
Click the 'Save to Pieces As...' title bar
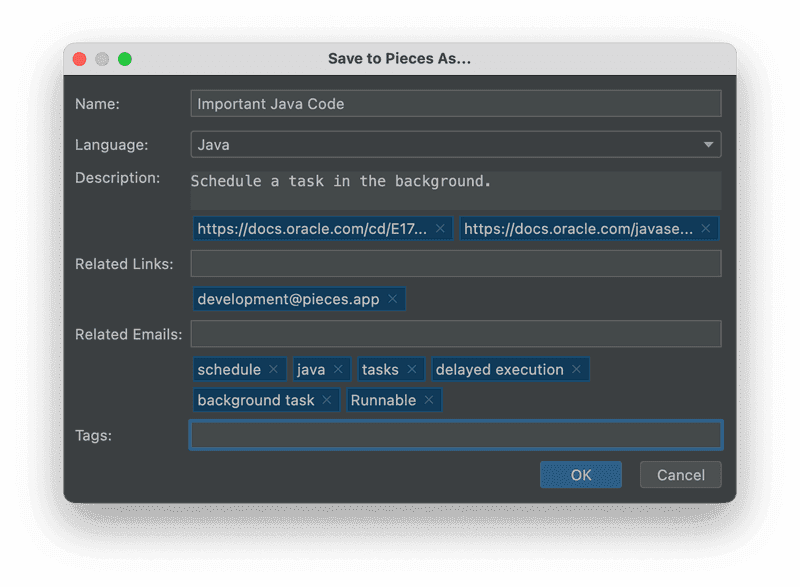[x=400, y=59]
